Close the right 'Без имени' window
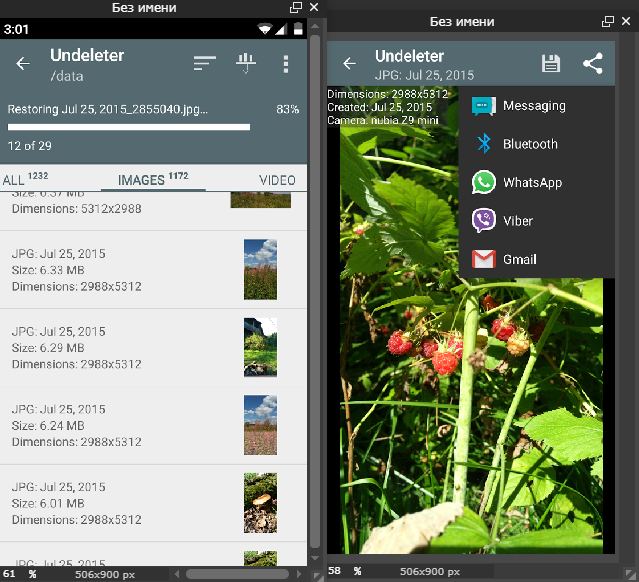The height and width of the screenshot is (582, 639). coord(626,21)
